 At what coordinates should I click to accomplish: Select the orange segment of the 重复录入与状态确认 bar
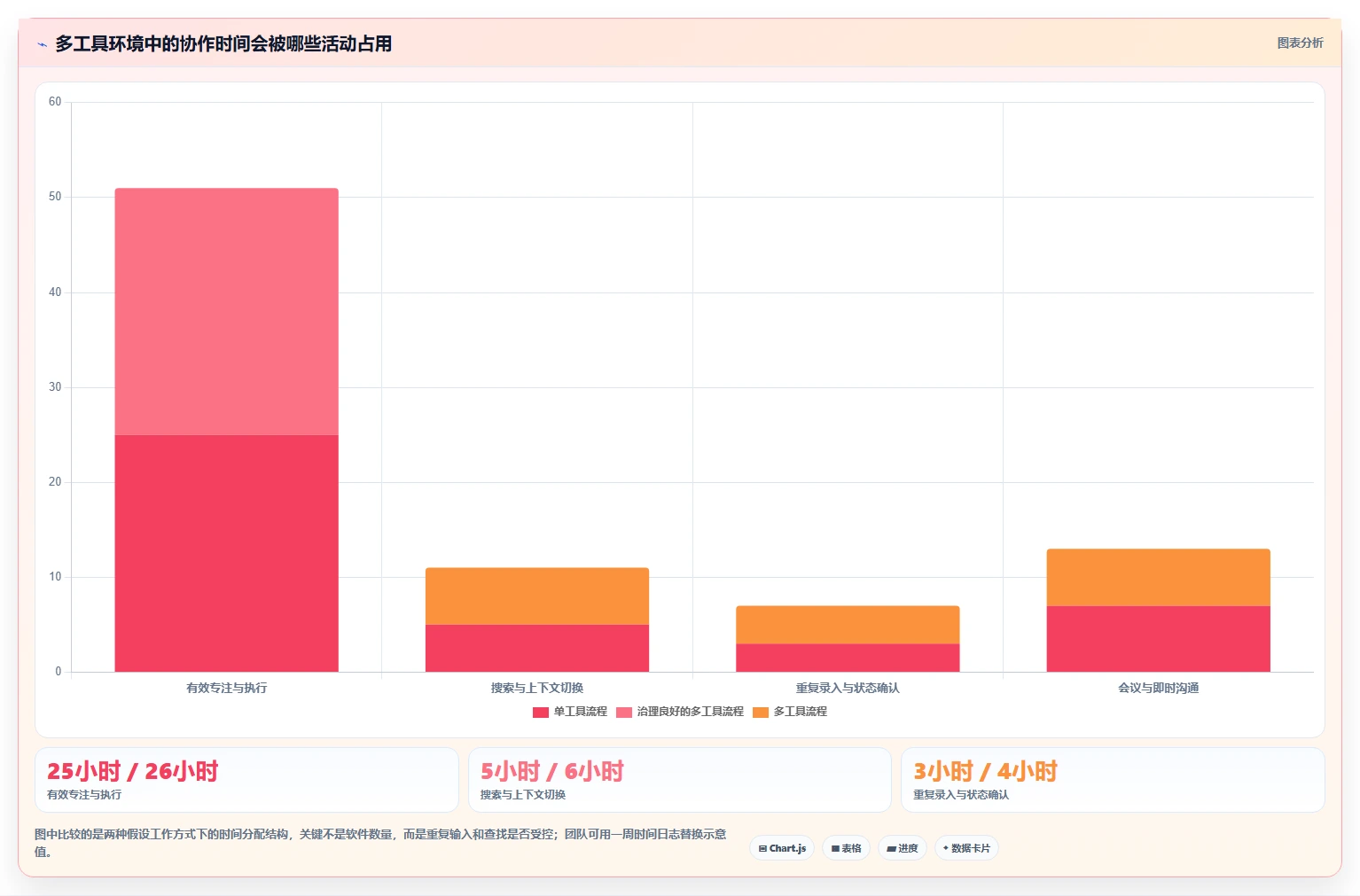click(848, 625)
